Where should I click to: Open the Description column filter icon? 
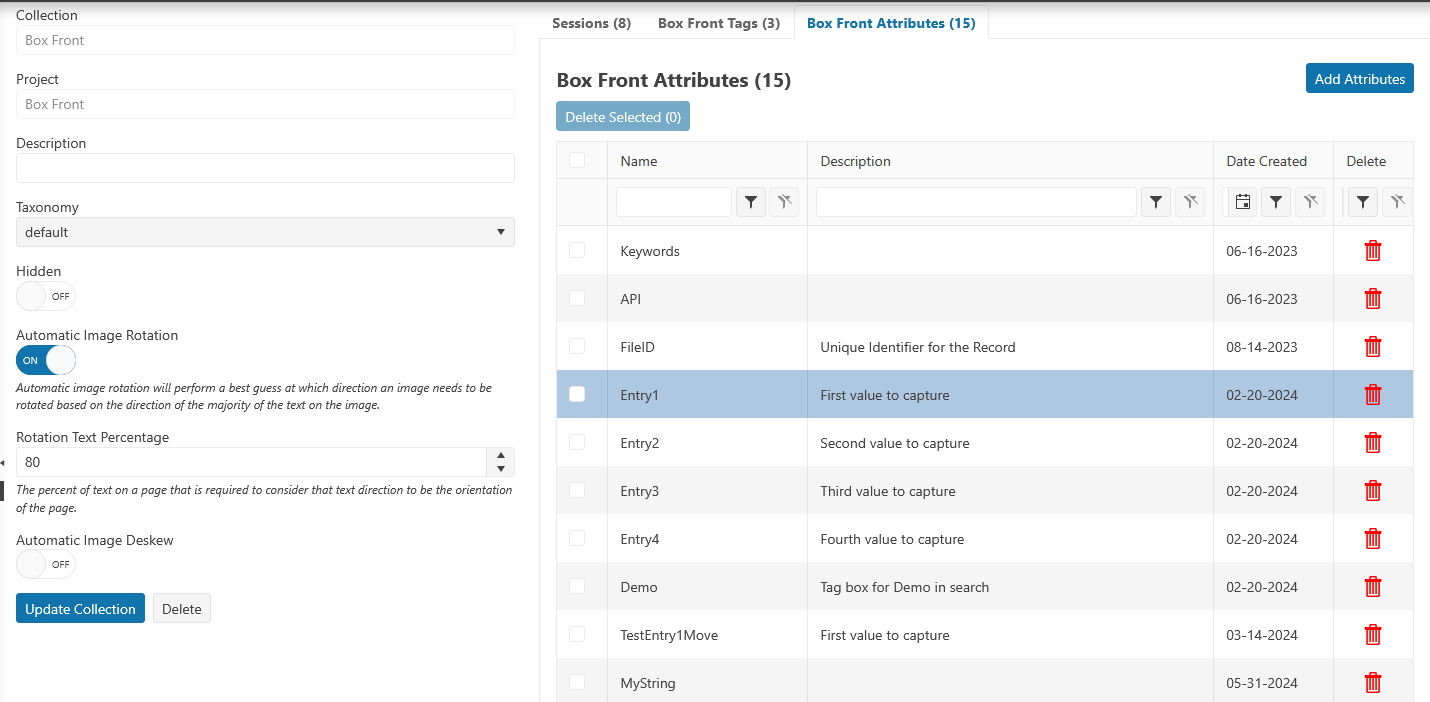1156,202
